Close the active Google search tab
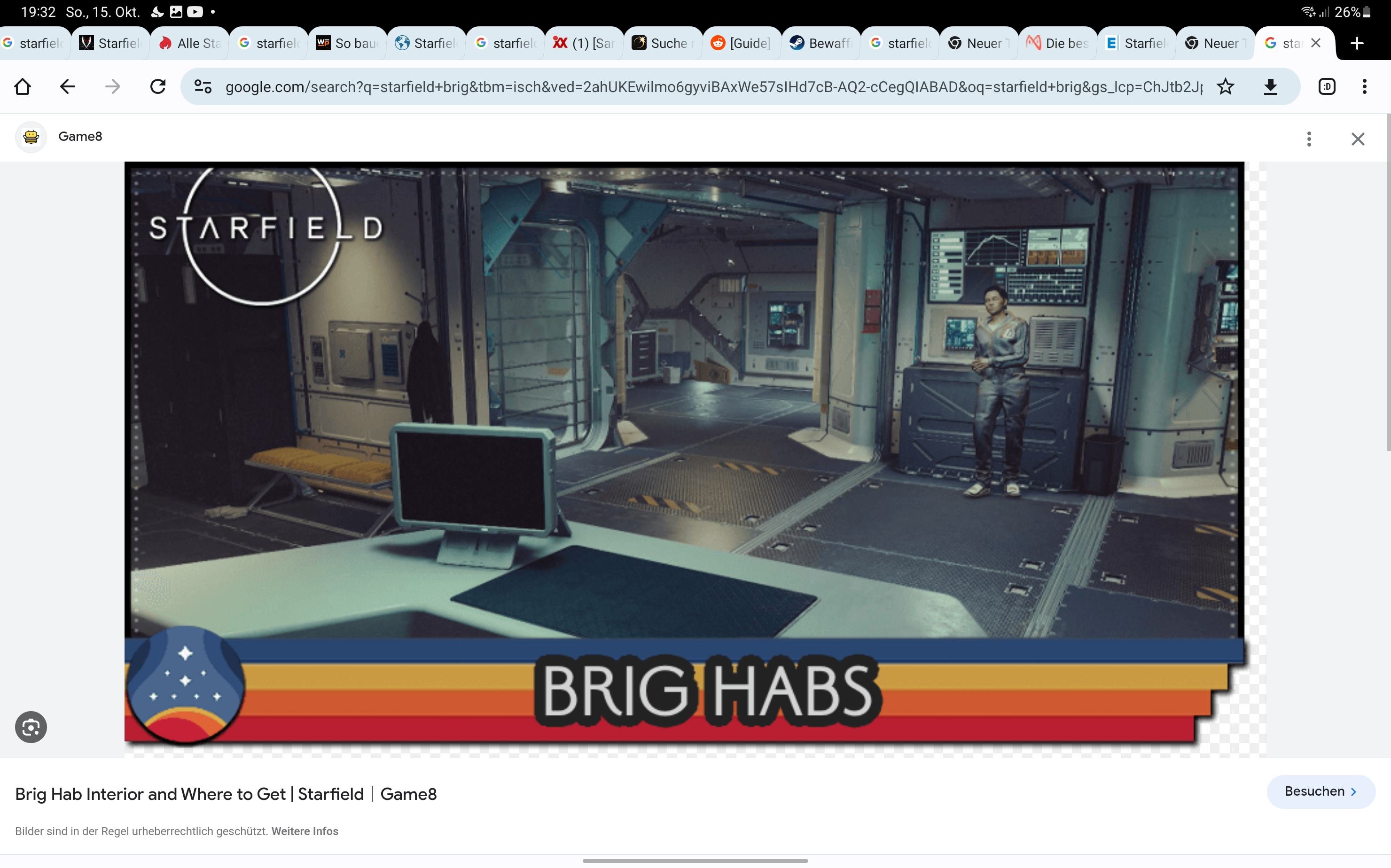The width and height of the screenshot is (1391, 868). (1316, 43)
